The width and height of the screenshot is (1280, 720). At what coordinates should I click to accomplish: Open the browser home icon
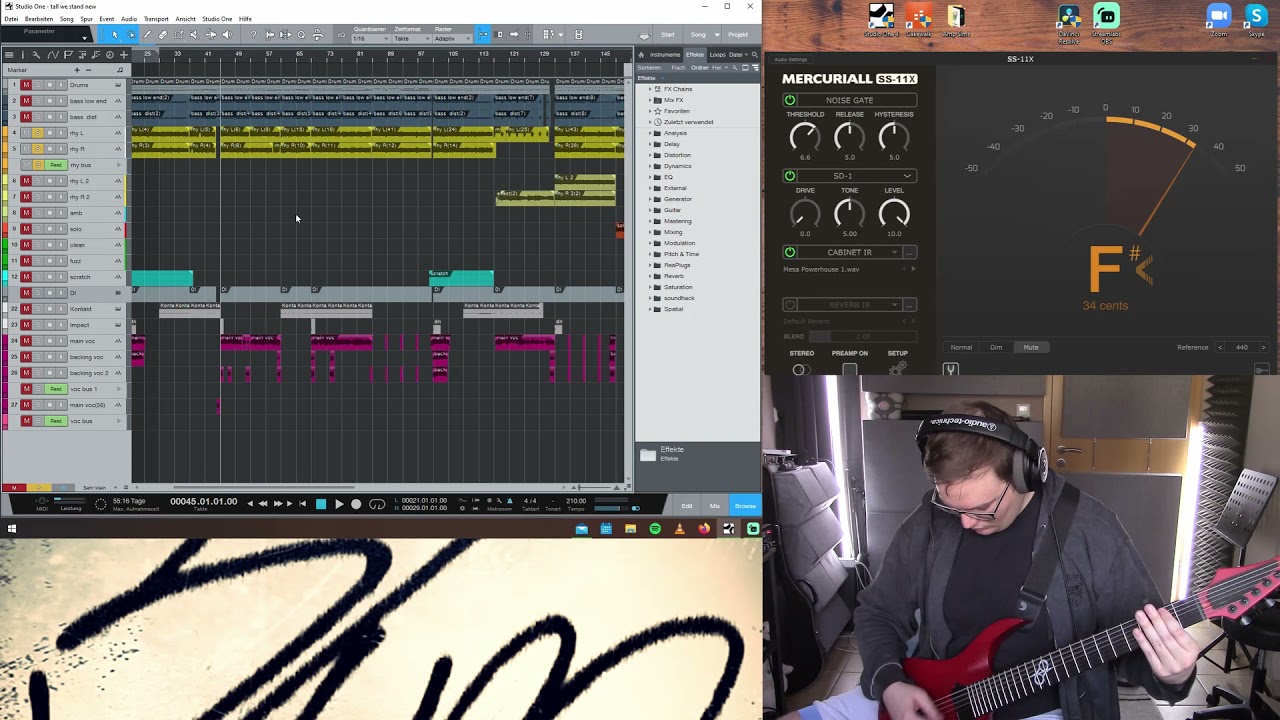click(641, 55)
